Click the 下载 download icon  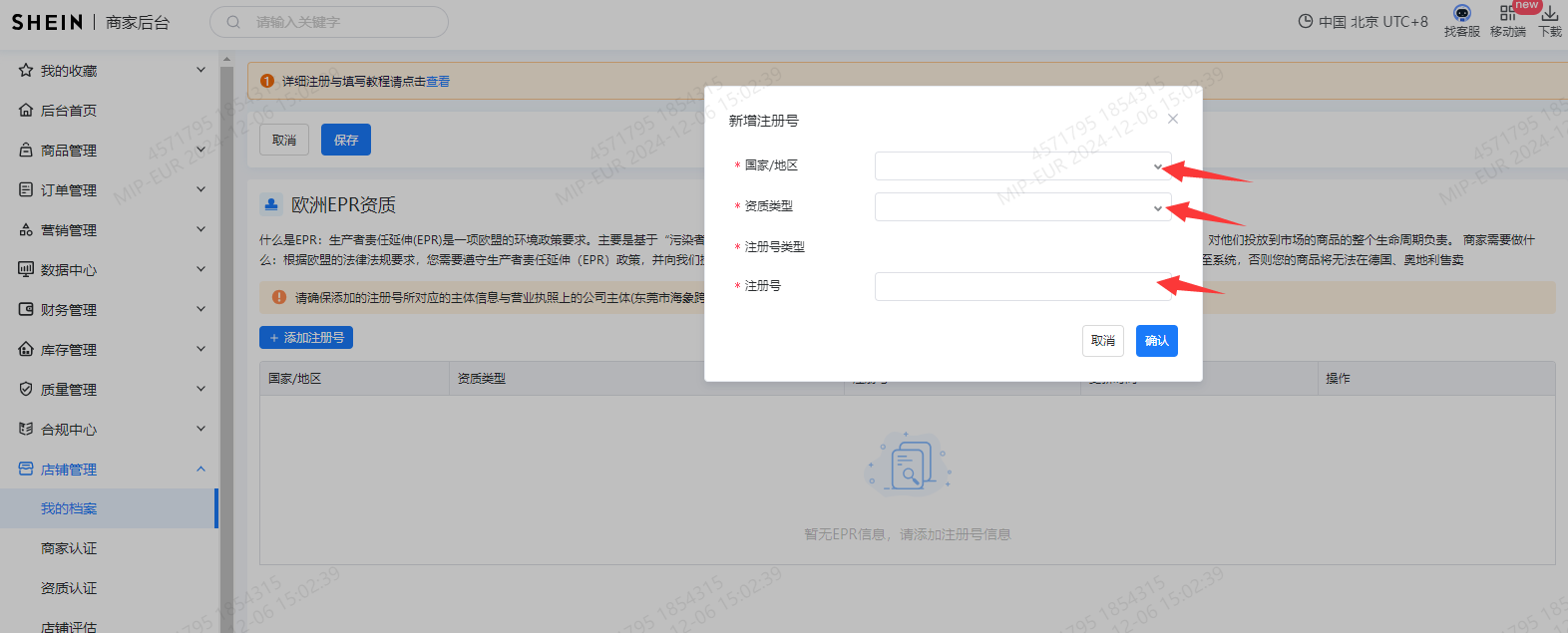click(1549, 13)
